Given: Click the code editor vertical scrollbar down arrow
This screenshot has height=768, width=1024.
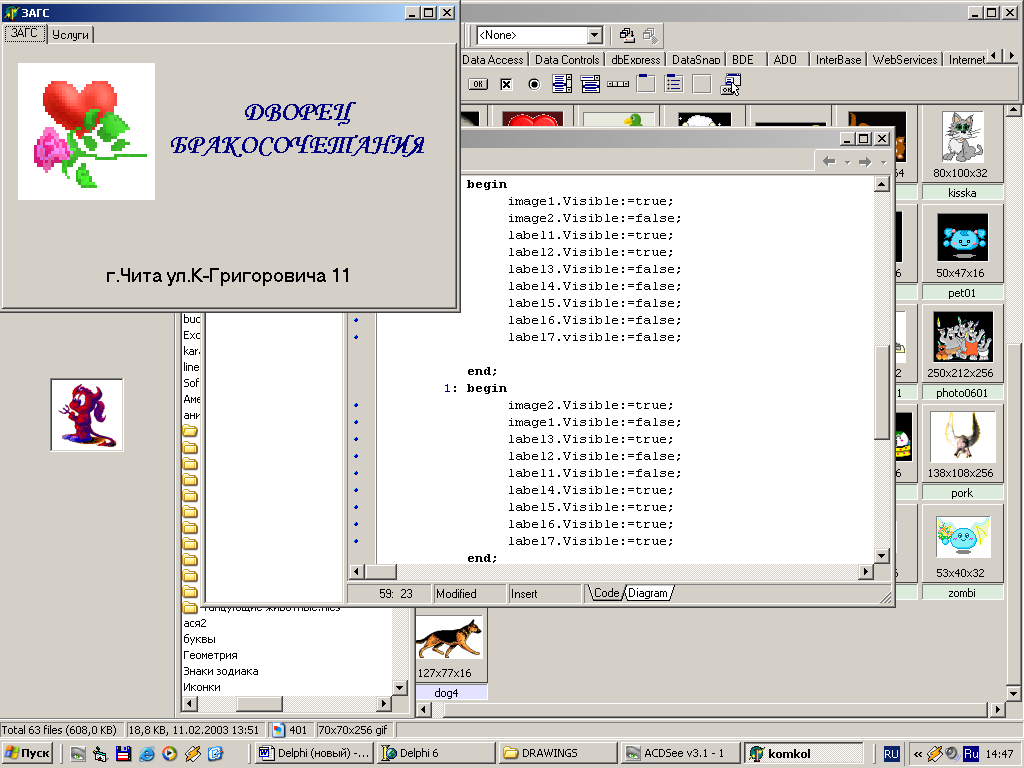Looking at the screenshot, I should point(882,556).
